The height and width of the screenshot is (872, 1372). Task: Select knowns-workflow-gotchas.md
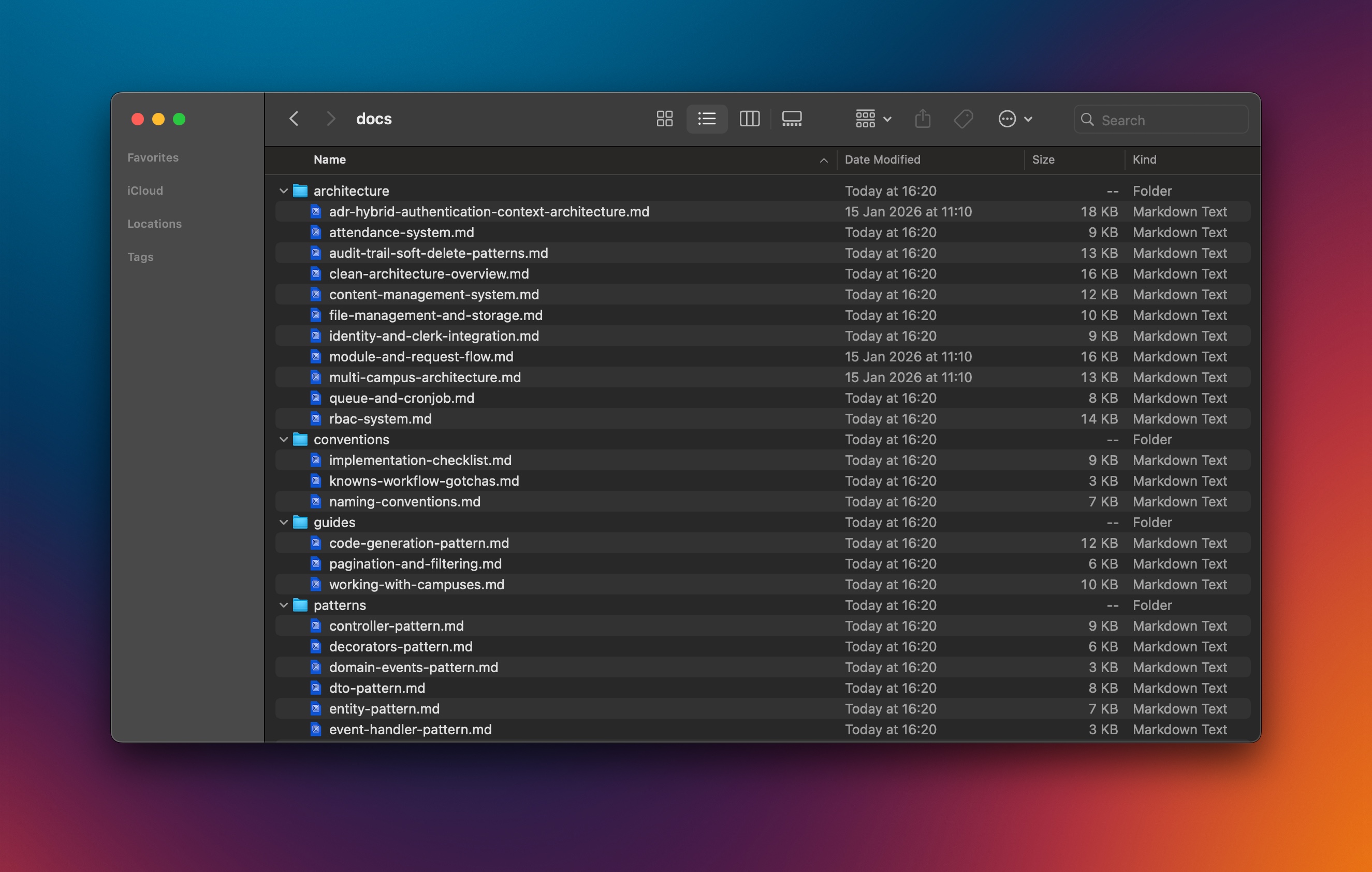pos(763,481)
